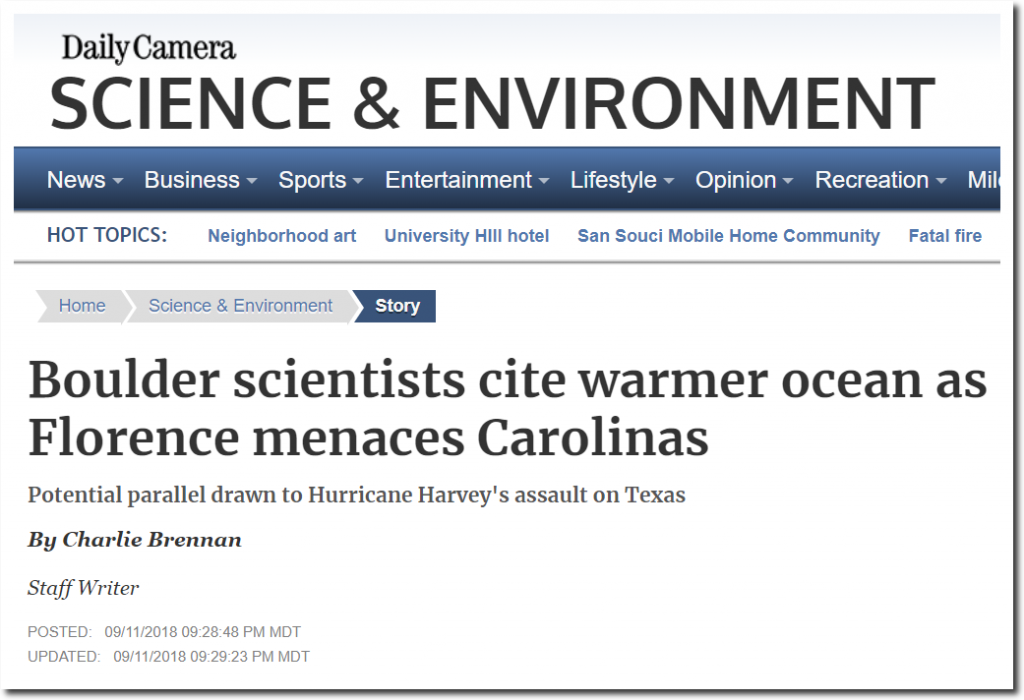Open the Daily Camera logo homepage

148,48
